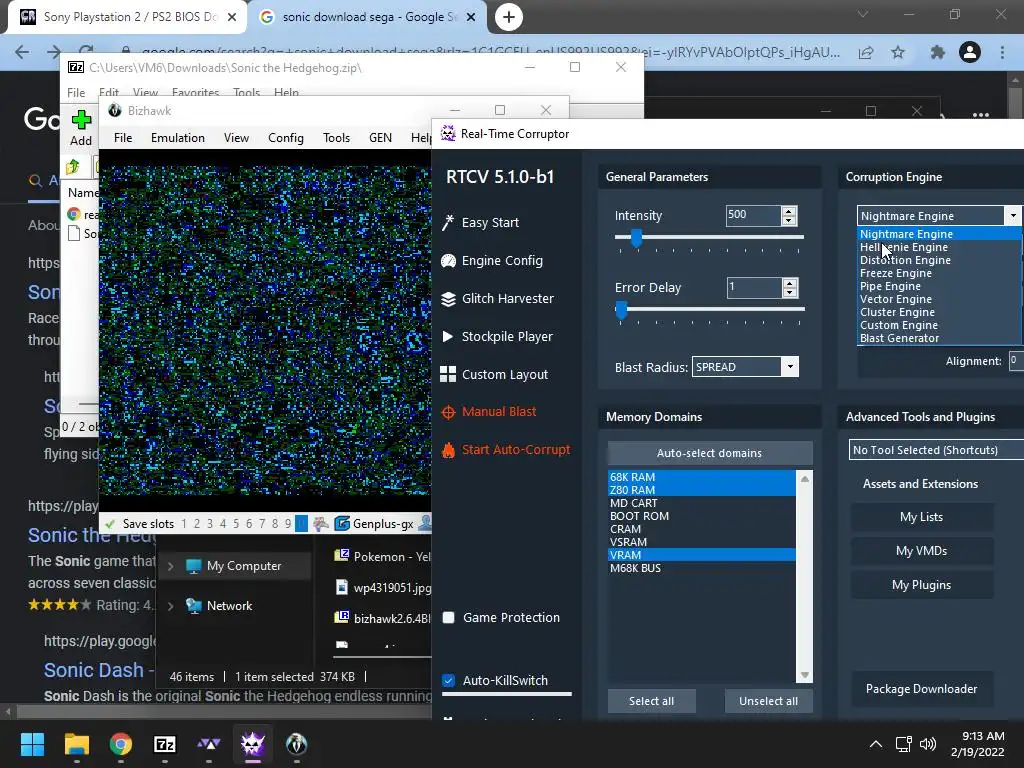The width and height of the screenshot is (1024, 768).
Task: Open Custom Layout option
Action: [494, 374]
